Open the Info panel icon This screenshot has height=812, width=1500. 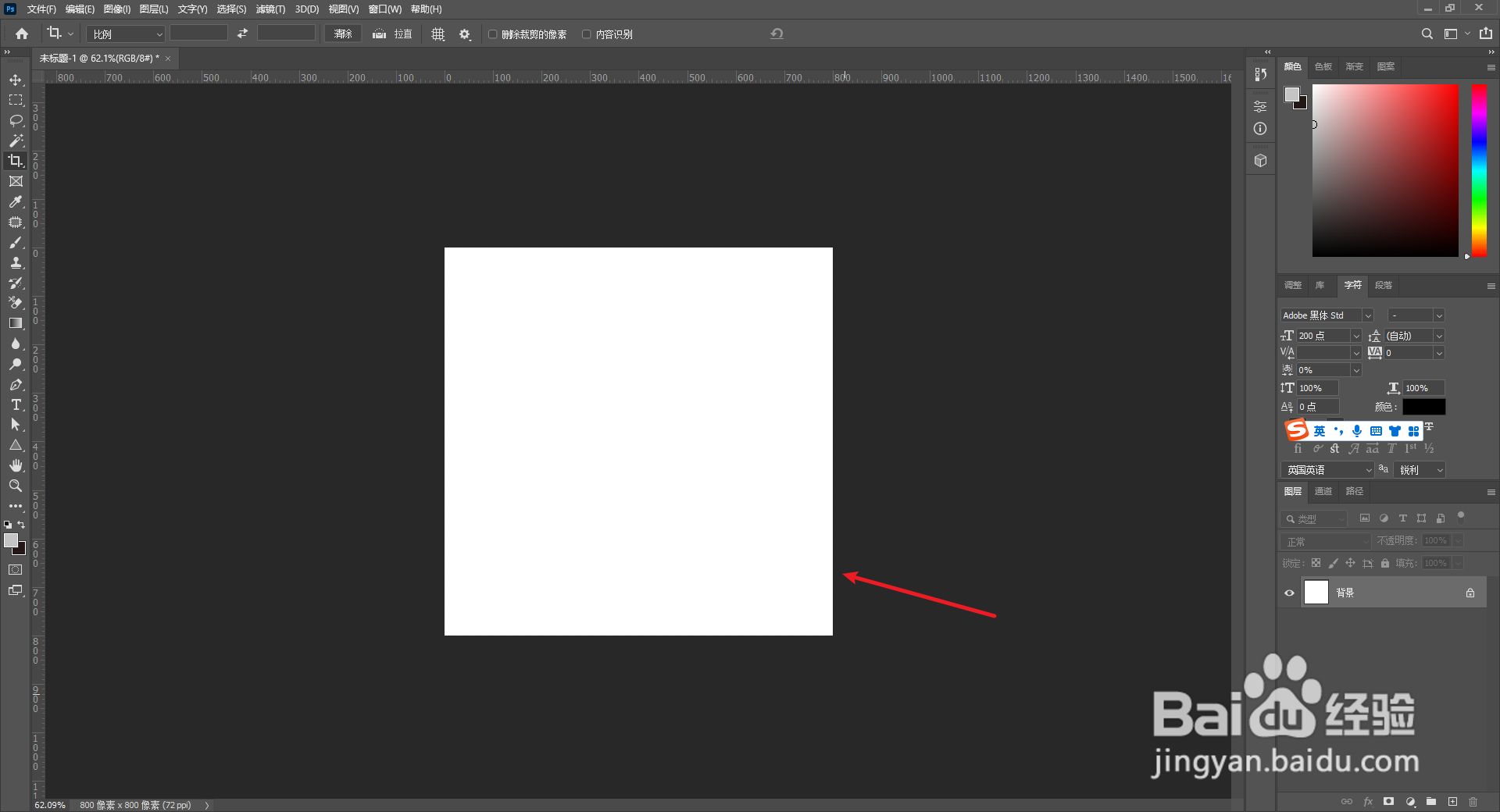point(1260,129)
